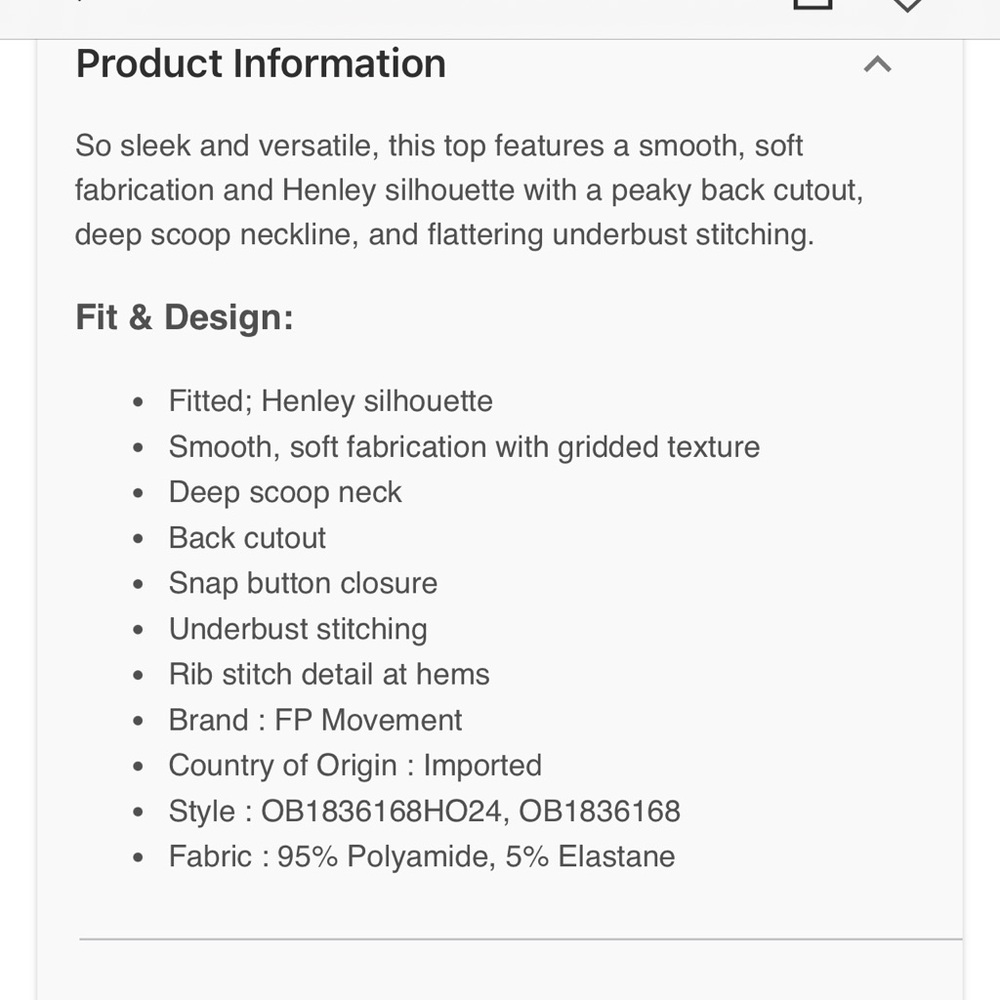Click 'Snap button closure' bullet

[x=303, y=583]
